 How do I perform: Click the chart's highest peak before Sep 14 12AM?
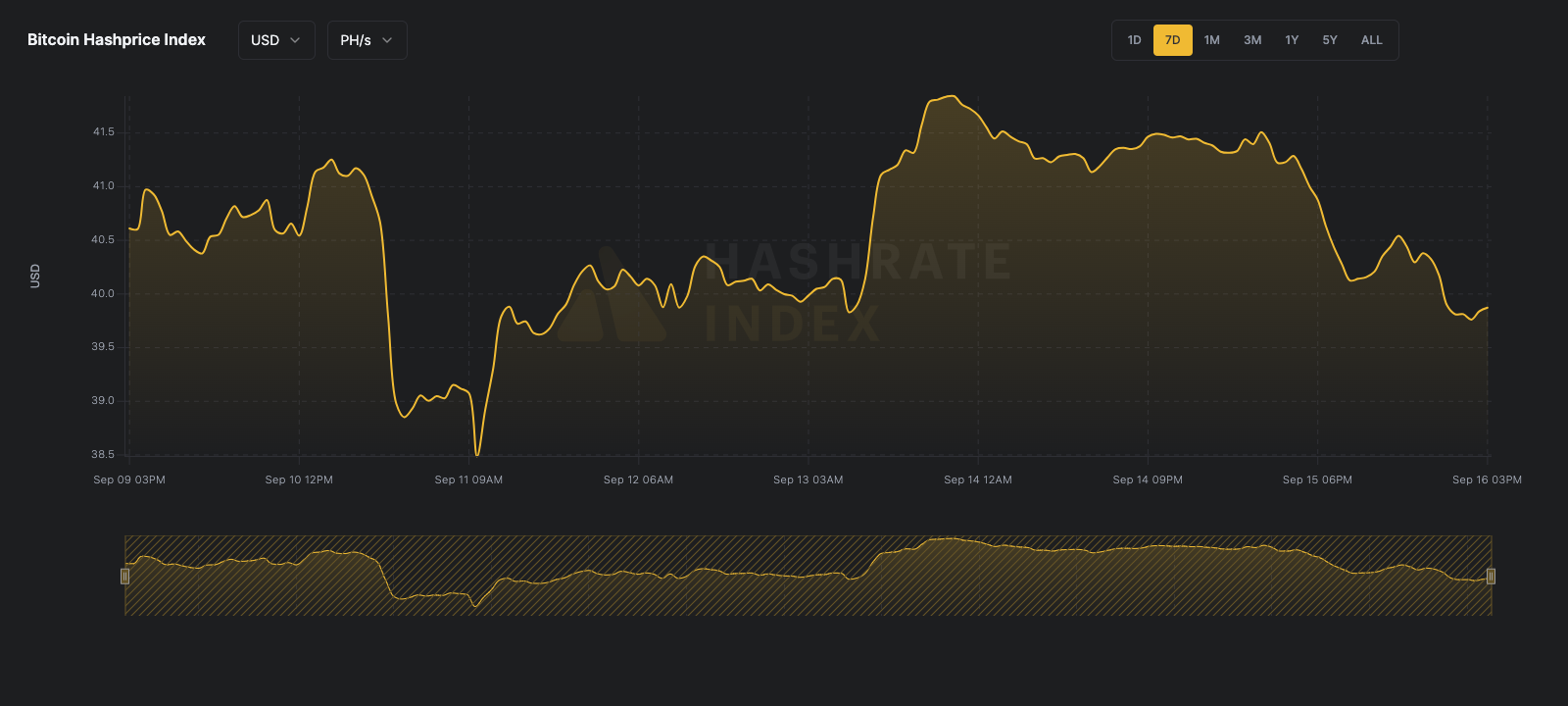952,96
